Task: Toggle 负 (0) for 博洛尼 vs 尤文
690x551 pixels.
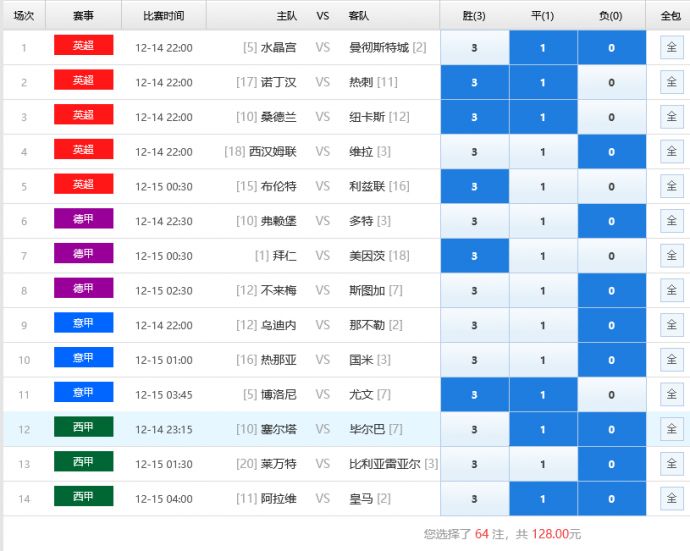Action: pyautogui.click(x=612, y=394)
